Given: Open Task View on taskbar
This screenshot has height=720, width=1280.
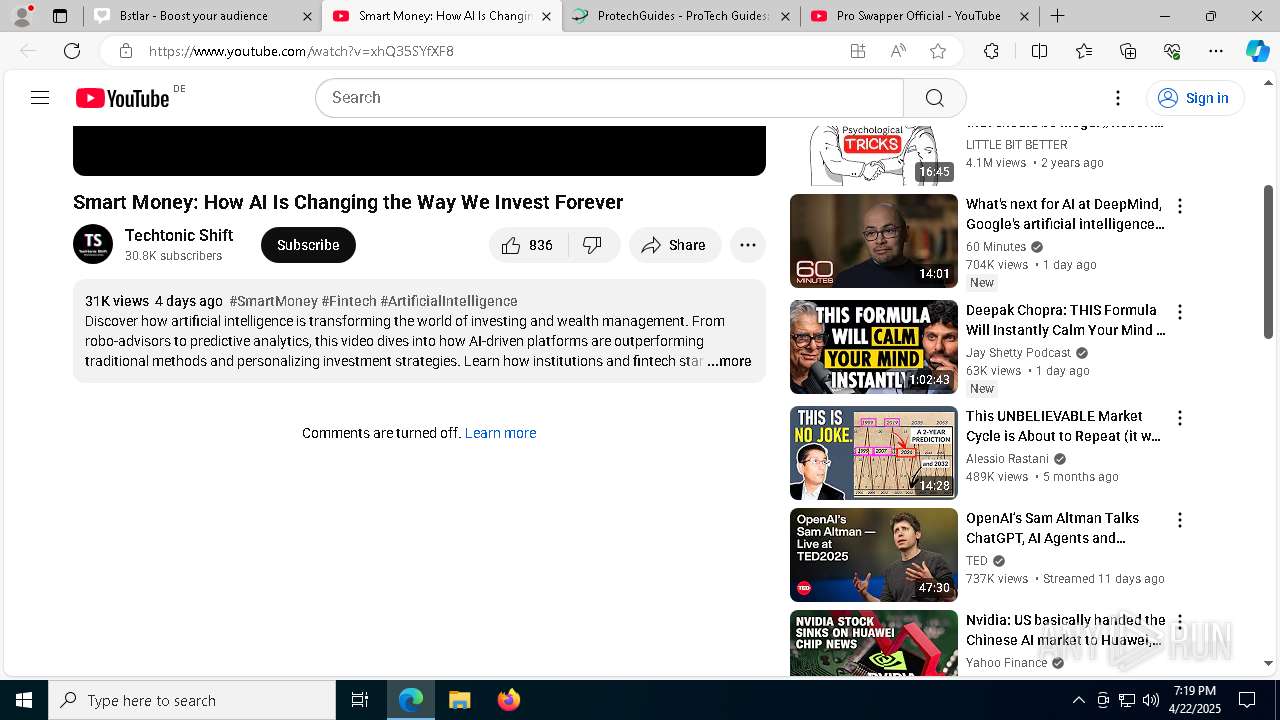Looking at the screenshot, I should pyautogui.click(x=360, y=700).
